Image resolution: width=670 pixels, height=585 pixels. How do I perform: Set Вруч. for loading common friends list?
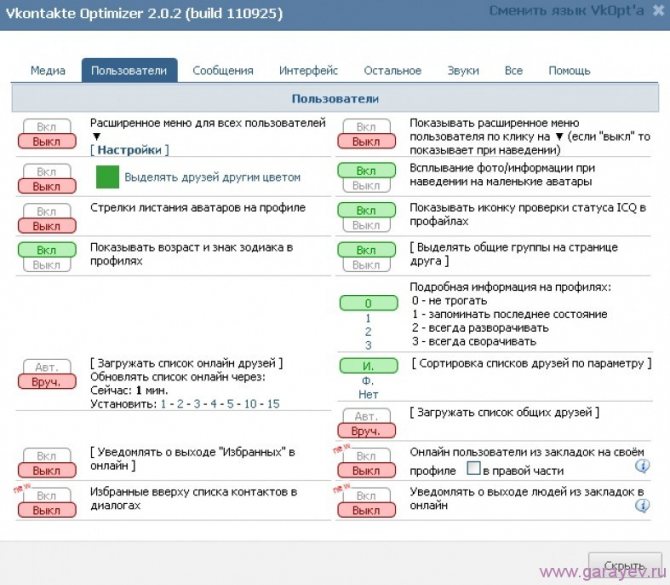[366, 431]
